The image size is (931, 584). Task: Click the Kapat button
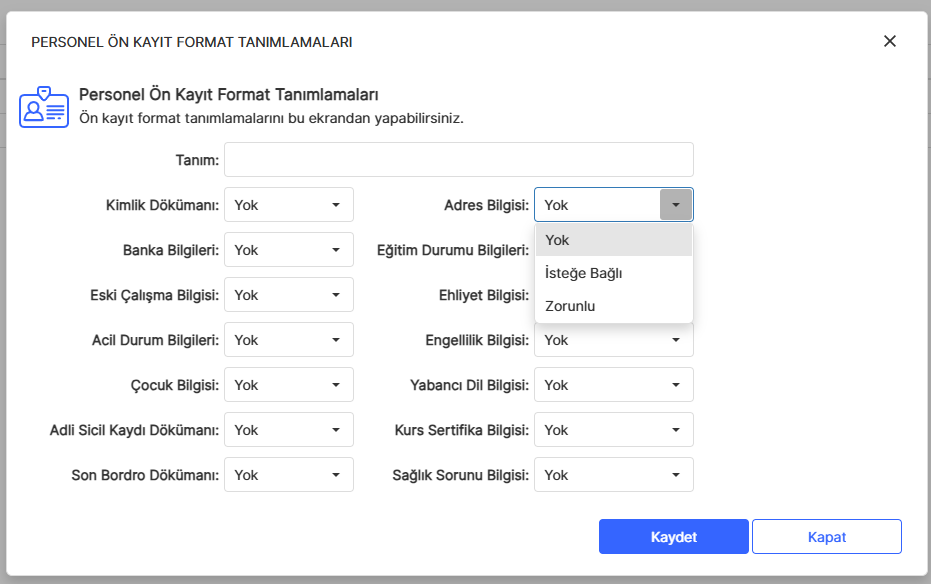826,537
